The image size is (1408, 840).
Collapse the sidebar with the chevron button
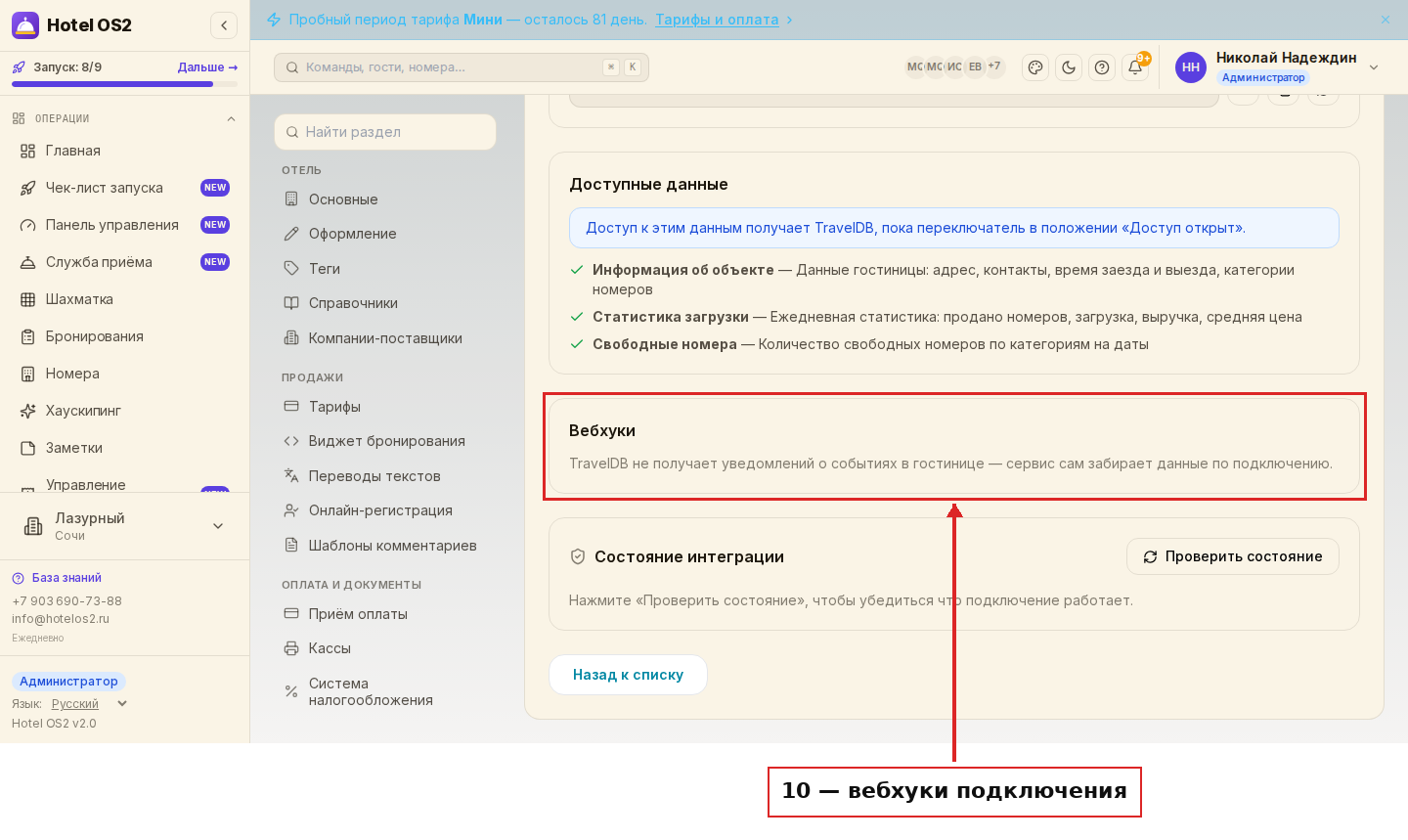click(x=224, y=25)
